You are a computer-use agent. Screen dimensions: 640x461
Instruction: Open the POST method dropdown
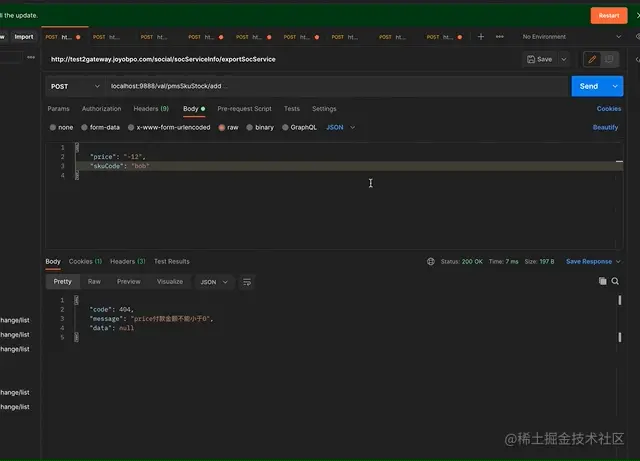(75, 87)
